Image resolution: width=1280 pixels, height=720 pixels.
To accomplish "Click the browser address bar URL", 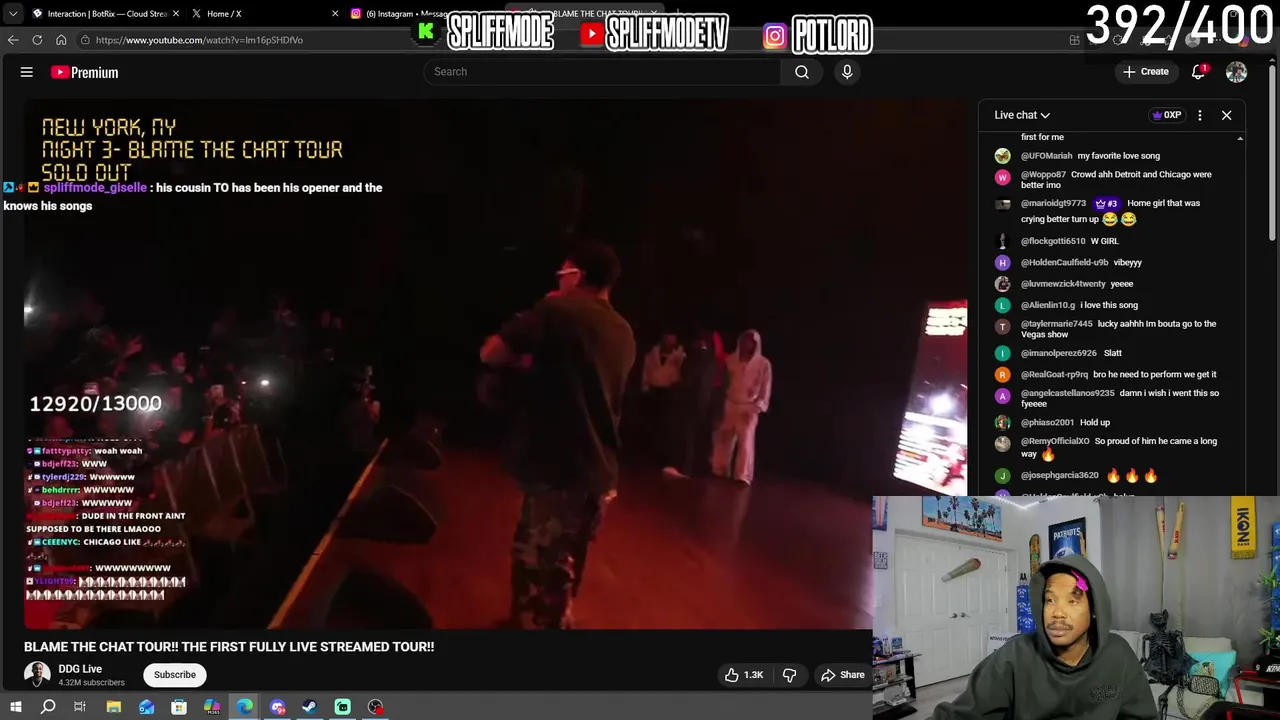I will (199, 40).
